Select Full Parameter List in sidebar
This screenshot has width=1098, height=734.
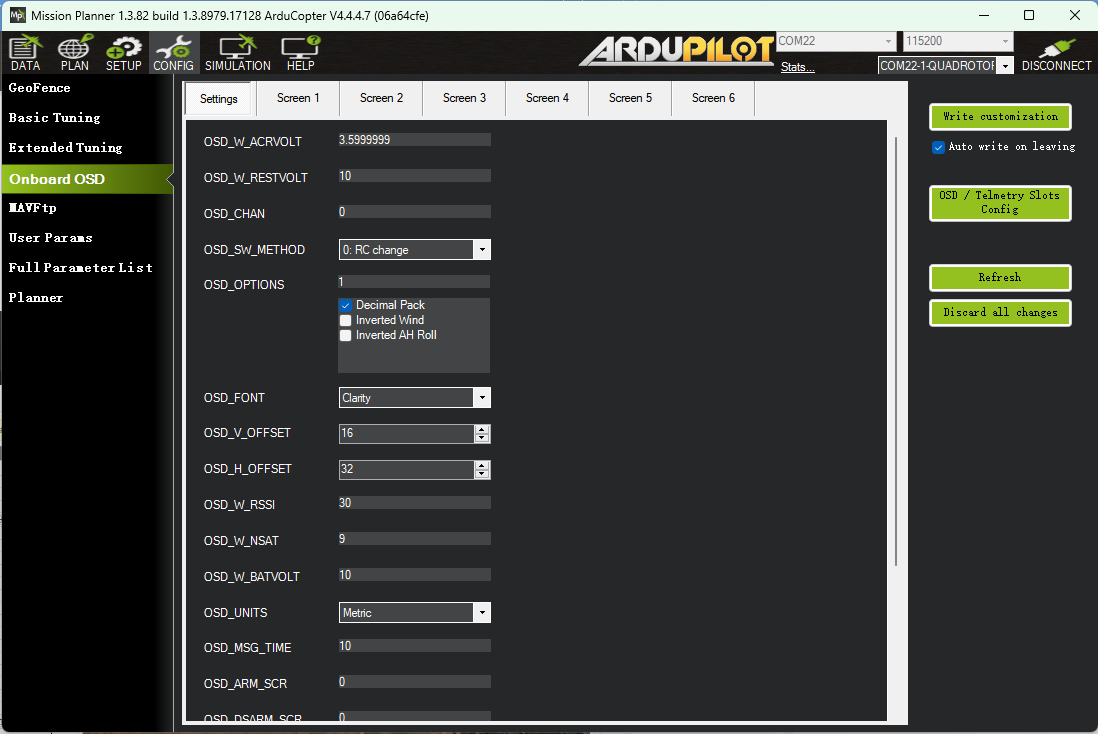click(x=80, y=268)
